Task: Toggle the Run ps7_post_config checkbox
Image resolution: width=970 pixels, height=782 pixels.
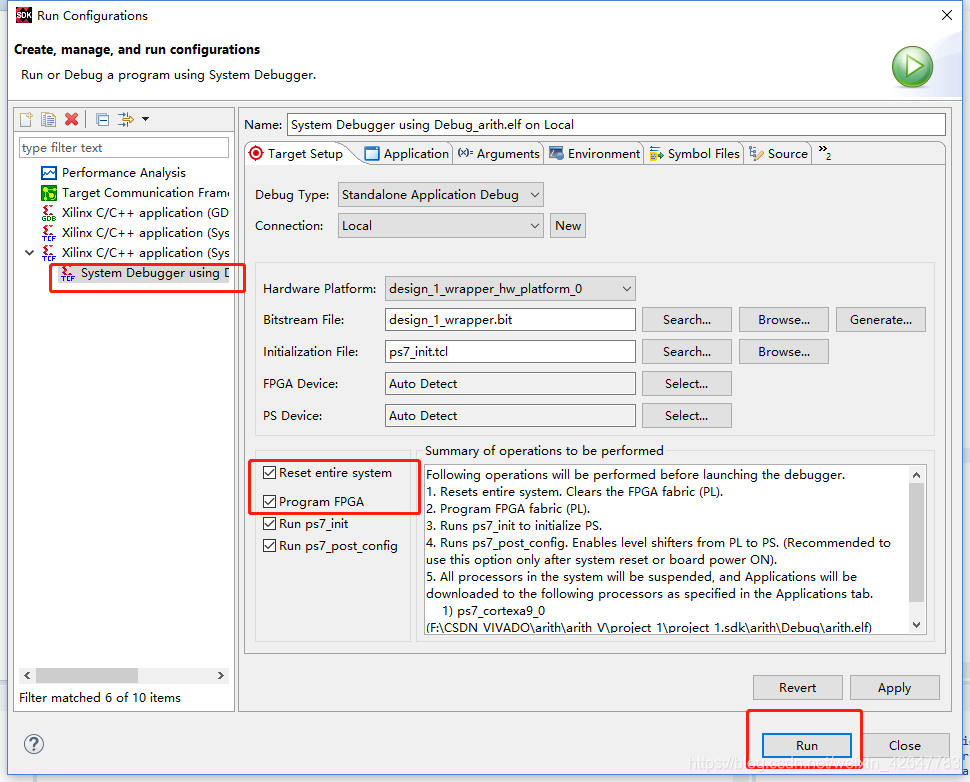Action: (269, 546)
